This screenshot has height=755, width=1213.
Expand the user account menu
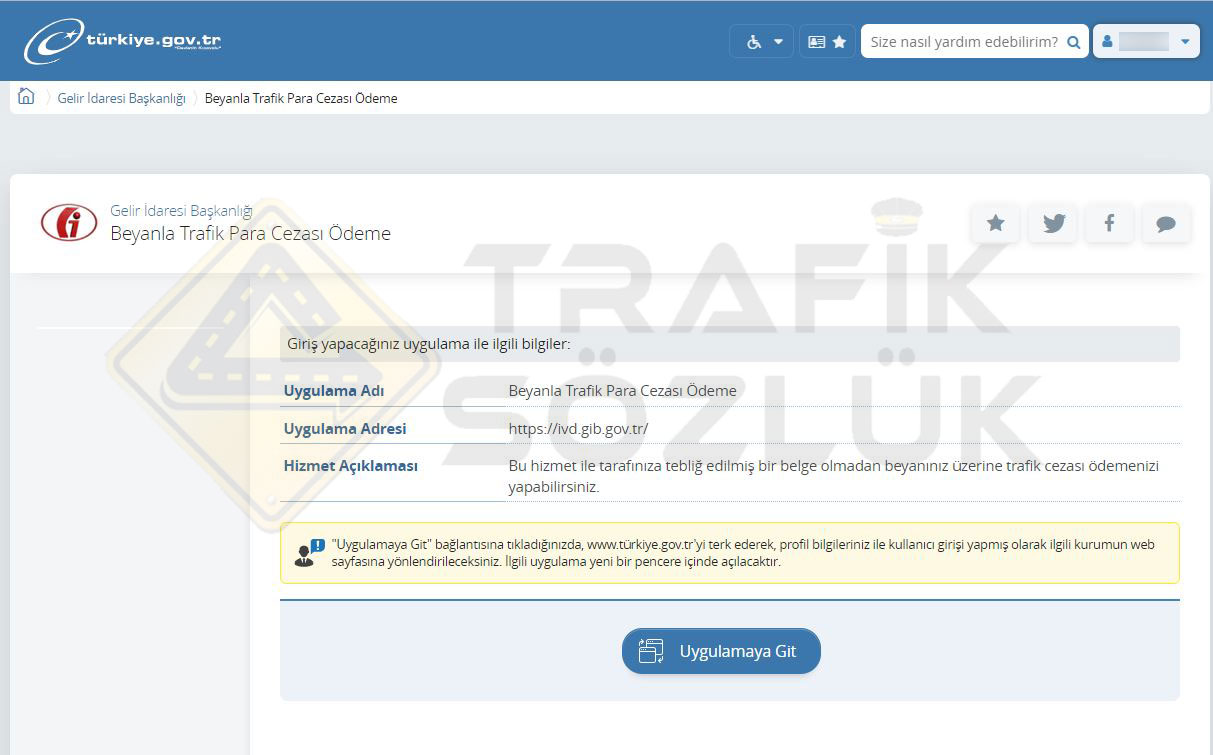pyautogui.click(x=1146, y=42)
